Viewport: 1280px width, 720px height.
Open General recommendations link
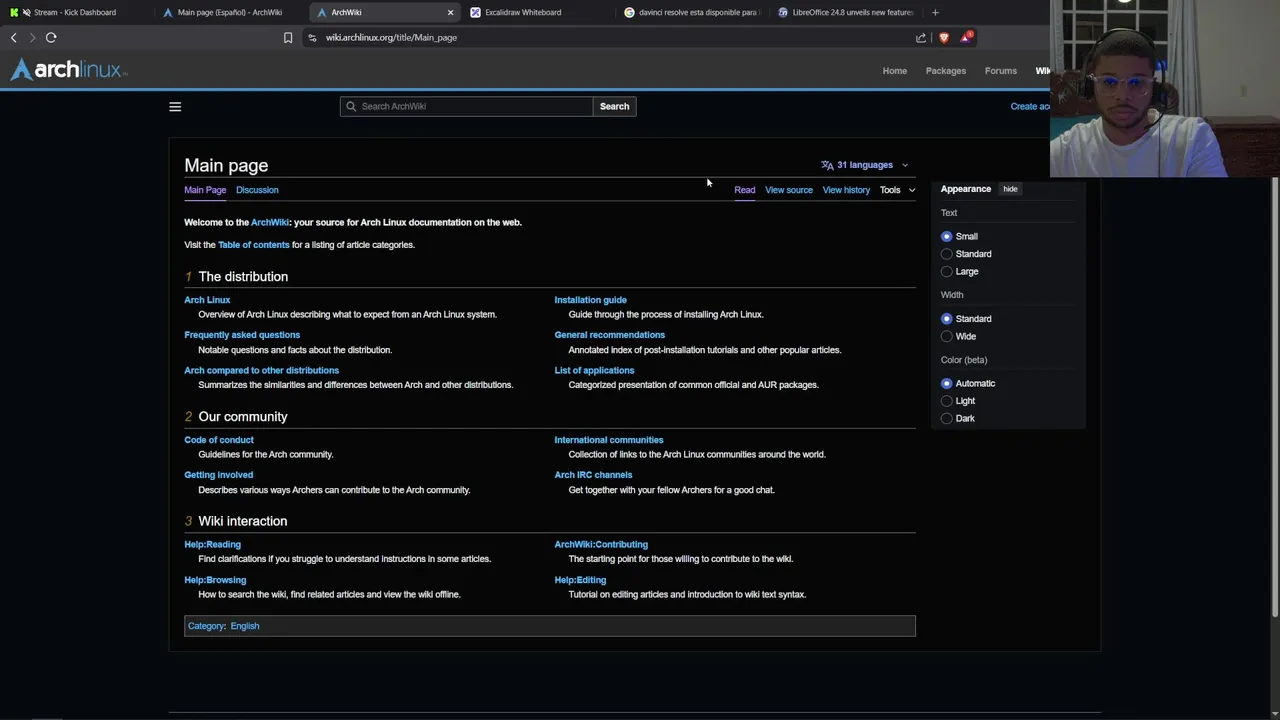pyautogui.click(x=609, y=335)
